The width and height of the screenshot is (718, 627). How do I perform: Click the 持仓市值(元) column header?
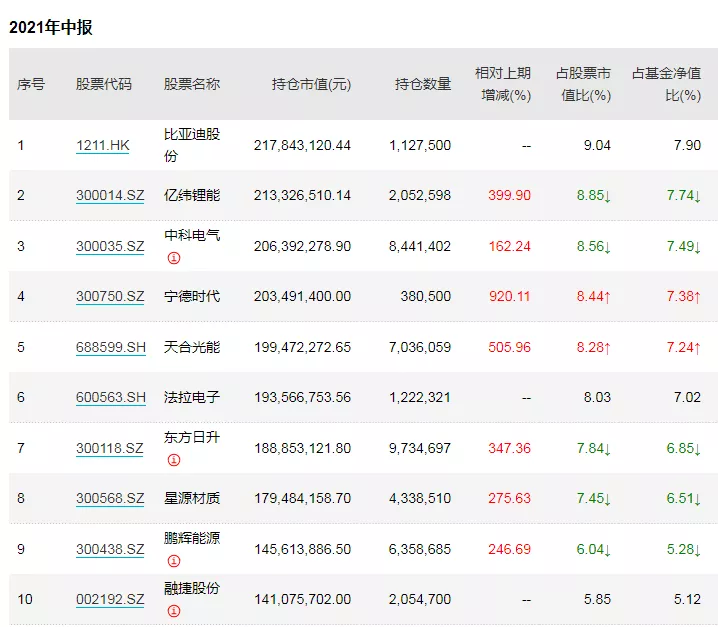coord(311,84)
